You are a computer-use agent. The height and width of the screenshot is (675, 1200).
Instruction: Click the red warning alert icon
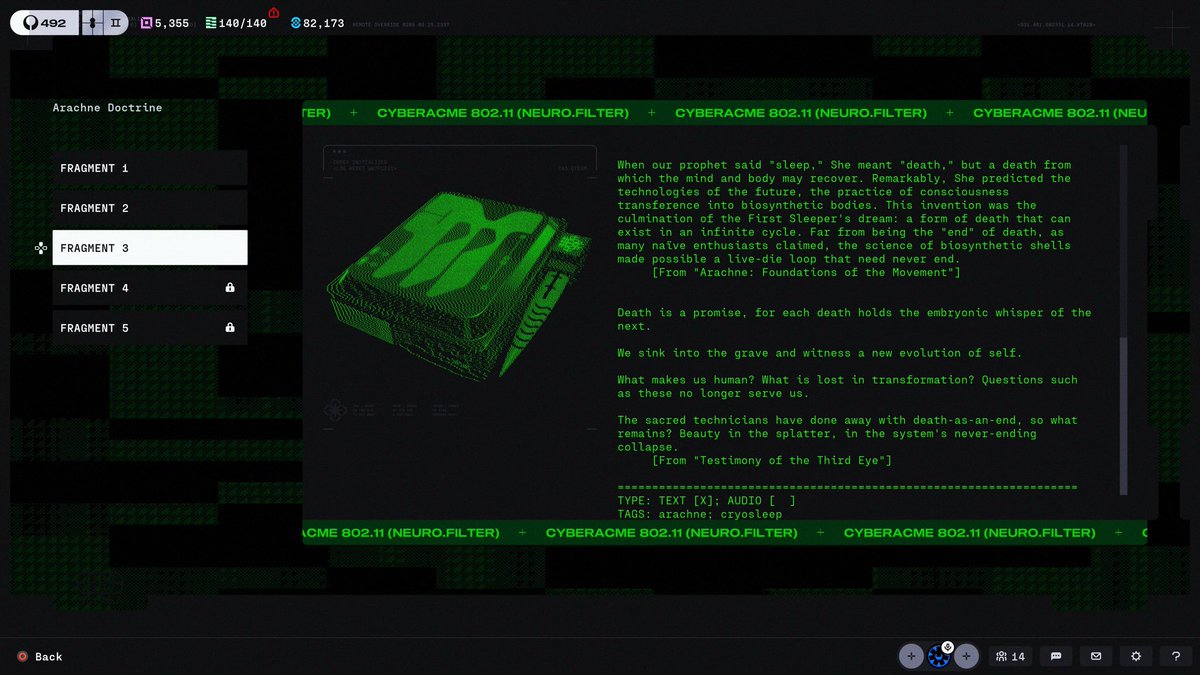[274, 12]
